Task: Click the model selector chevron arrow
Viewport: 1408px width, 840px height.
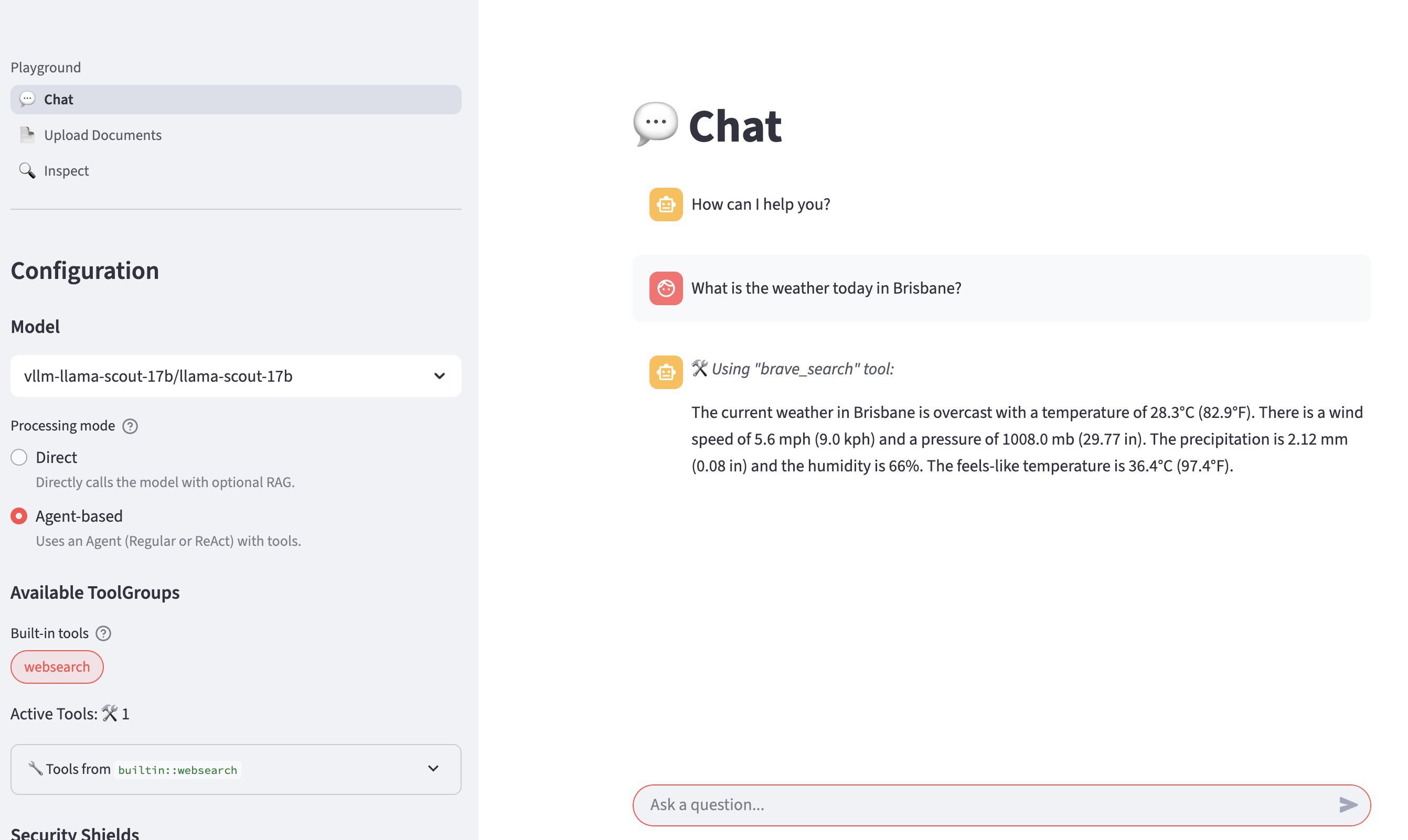Action: 439,376
